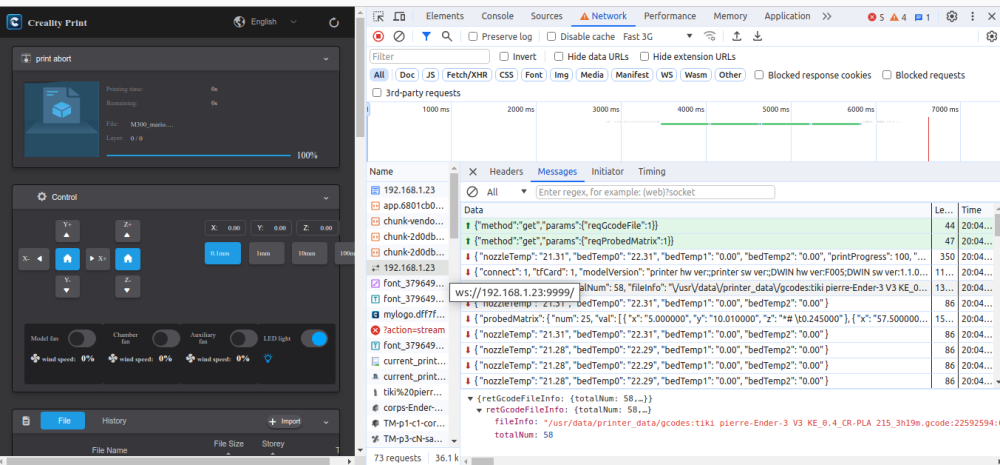Viewport: 1000px width, 465px height.
Task: Click the refresh icon in Creality Print header
Action: pos(334,21)
